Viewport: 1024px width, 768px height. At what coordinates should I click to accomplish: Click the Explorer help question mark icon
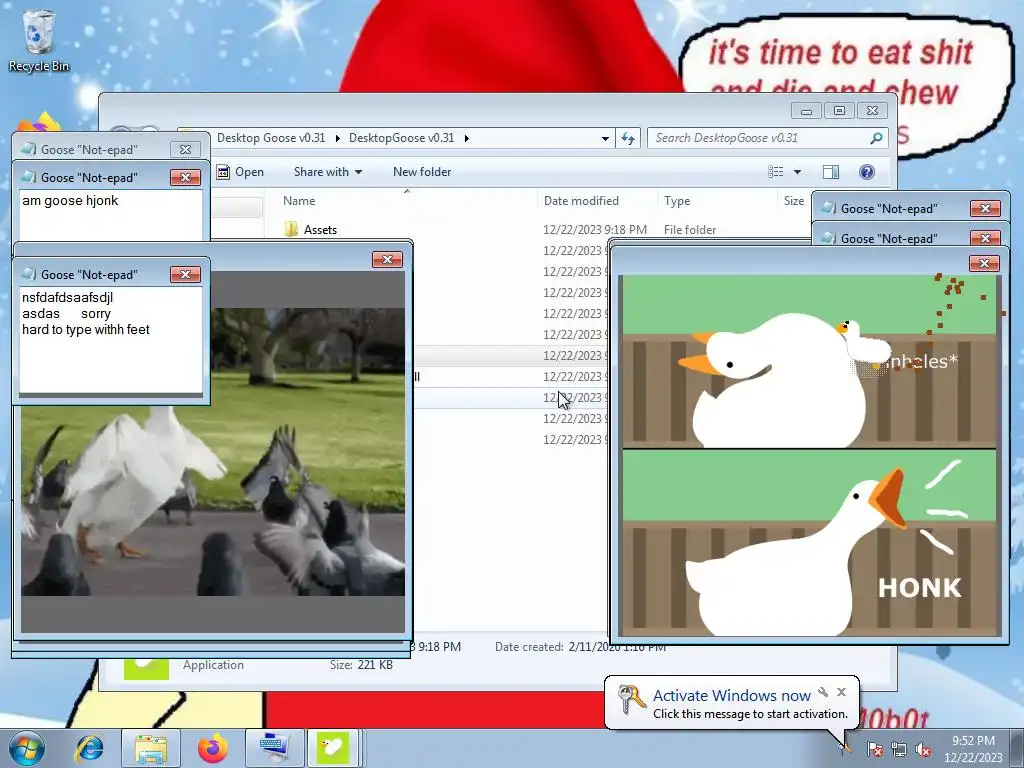coord(867,172)
